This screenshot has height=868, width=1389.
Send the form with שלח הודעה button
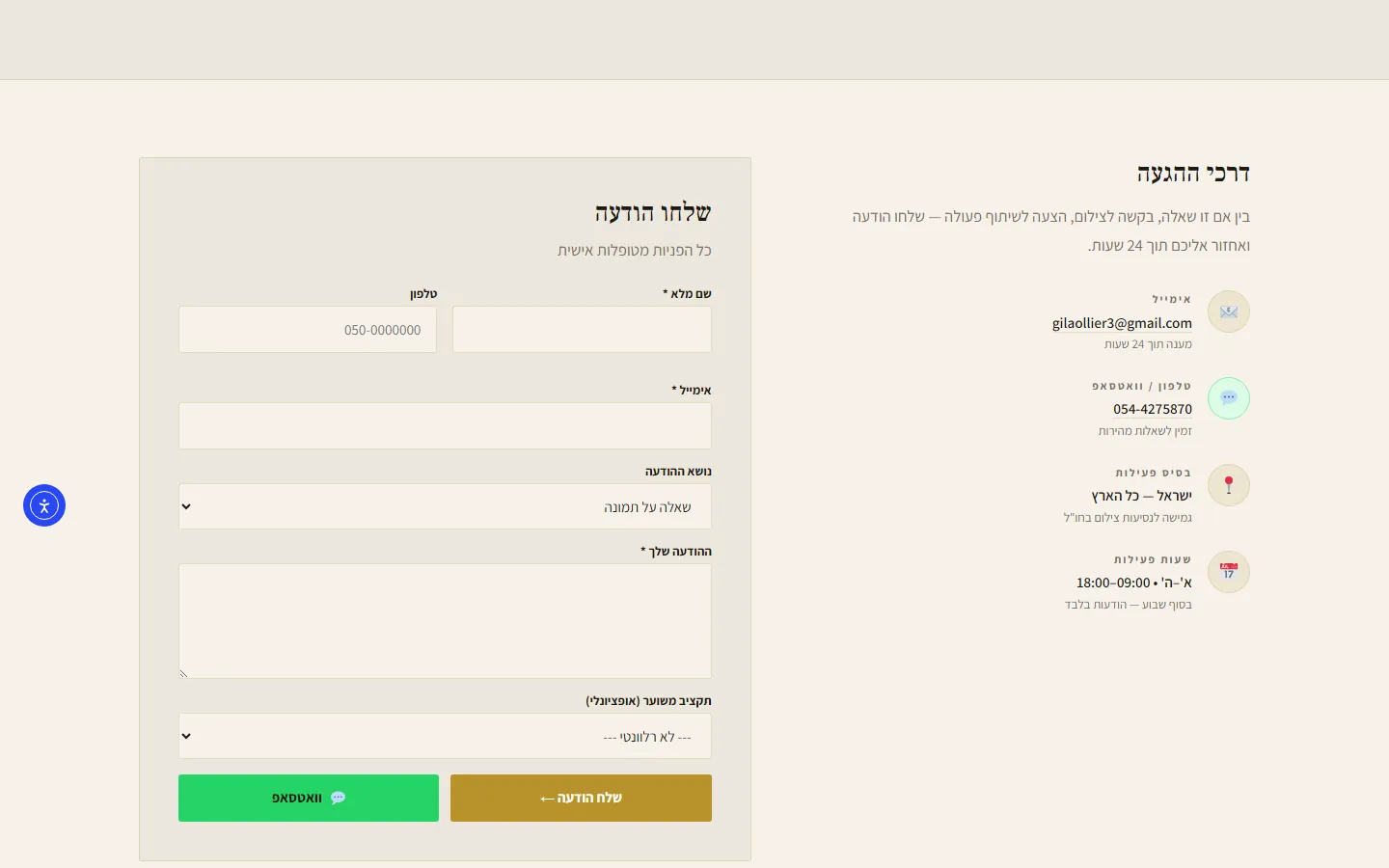581,798
